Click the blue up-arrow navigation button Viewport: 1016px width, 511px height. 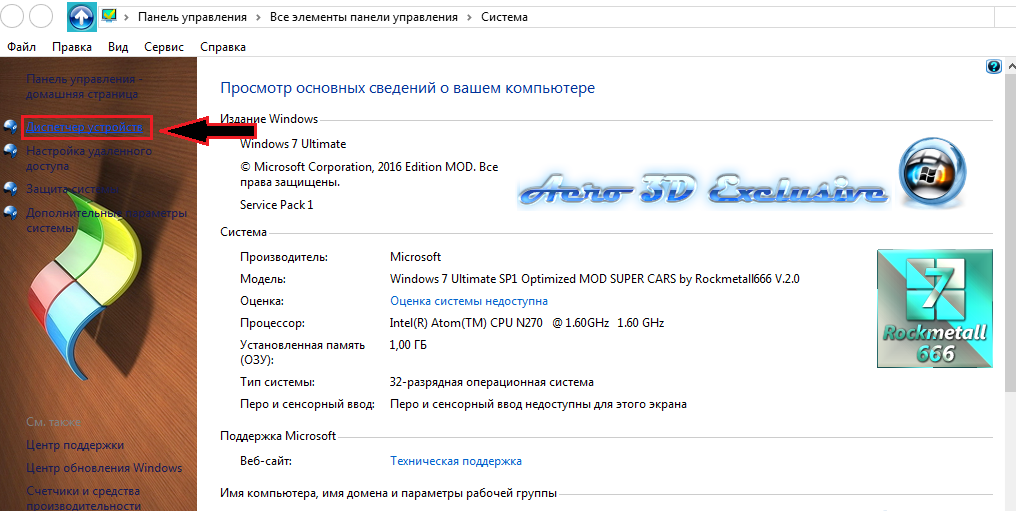(81, 16)
